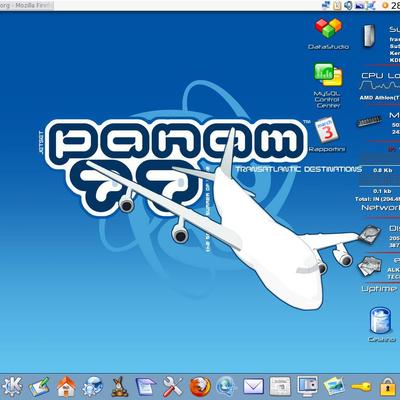Open the mail envelope icon in dock
Image resolution: width=400 pixels, height=400 pixels.
coord(253,387)
